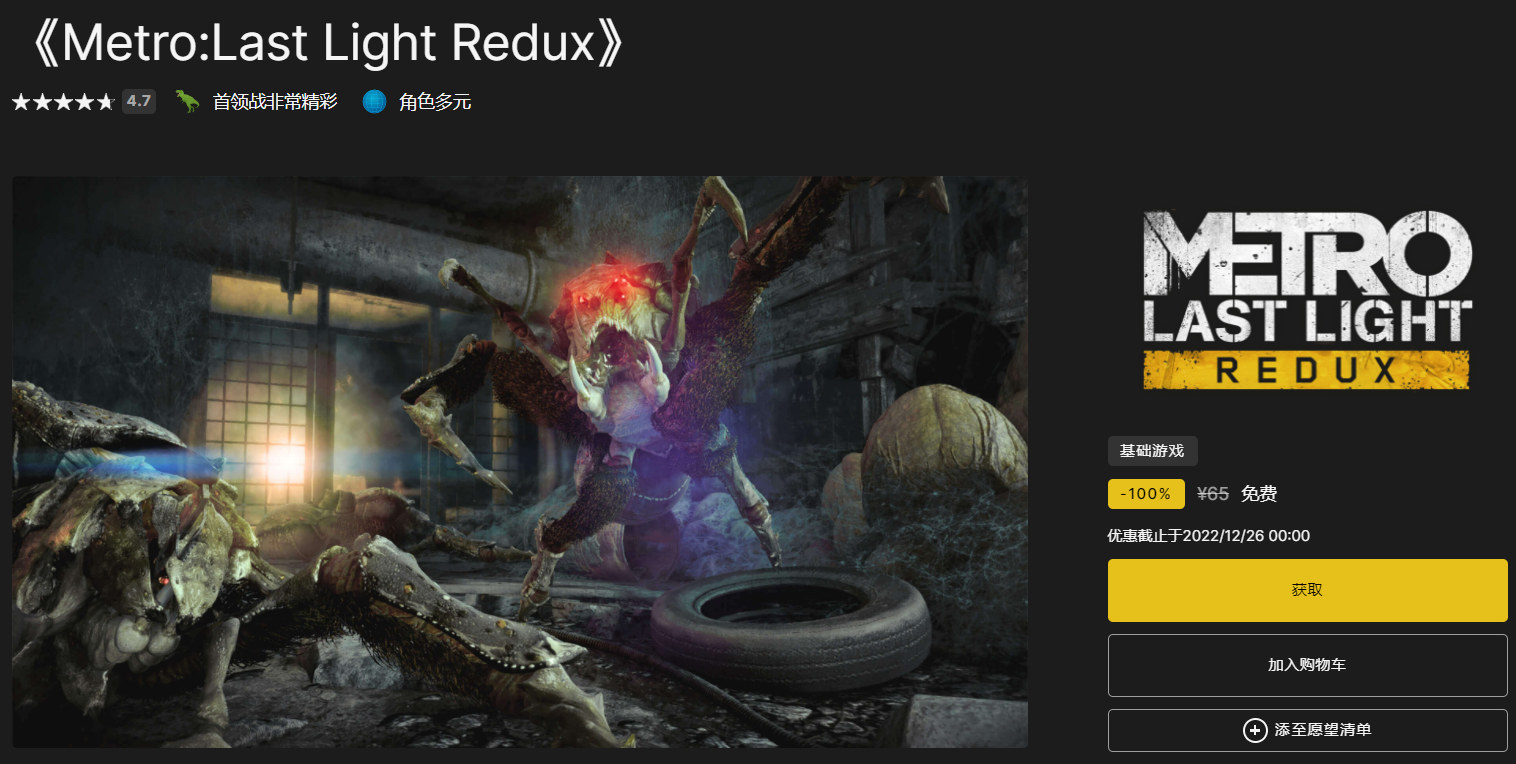1516x764 pixels.
Task: Click the 加入购物车 button
Action: pos(1307,665)
